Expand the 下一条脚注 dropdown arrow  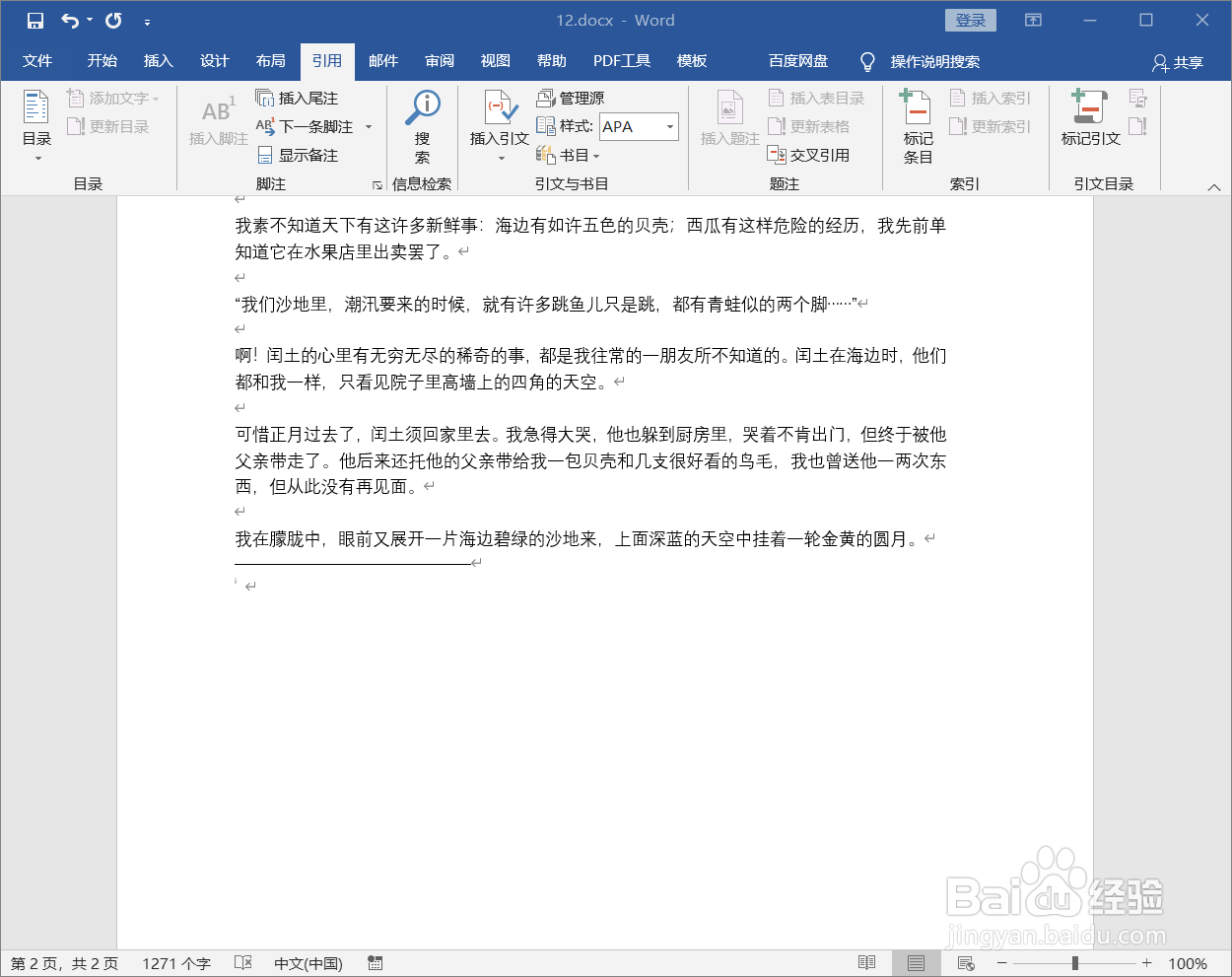pos(369,127)
